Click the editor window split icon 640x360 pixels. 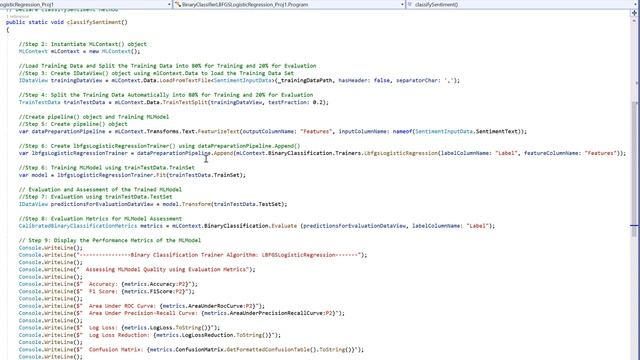635,12
